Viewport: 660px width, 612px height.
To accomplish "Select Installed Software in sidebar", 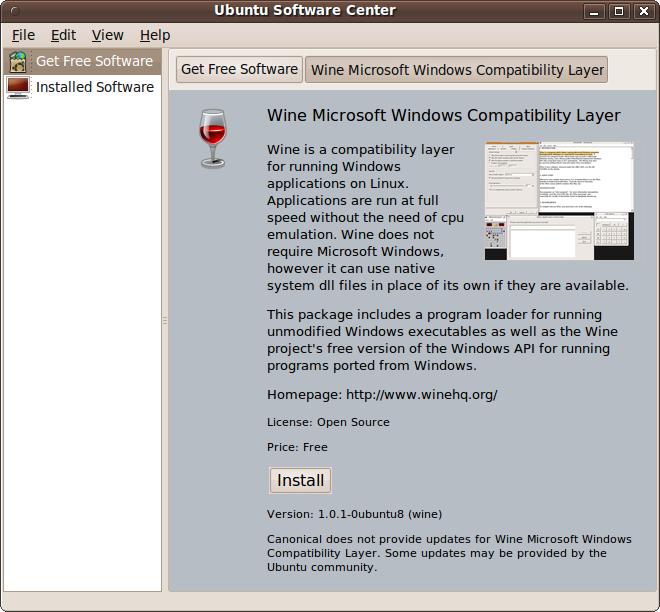I will pos(82,87).
